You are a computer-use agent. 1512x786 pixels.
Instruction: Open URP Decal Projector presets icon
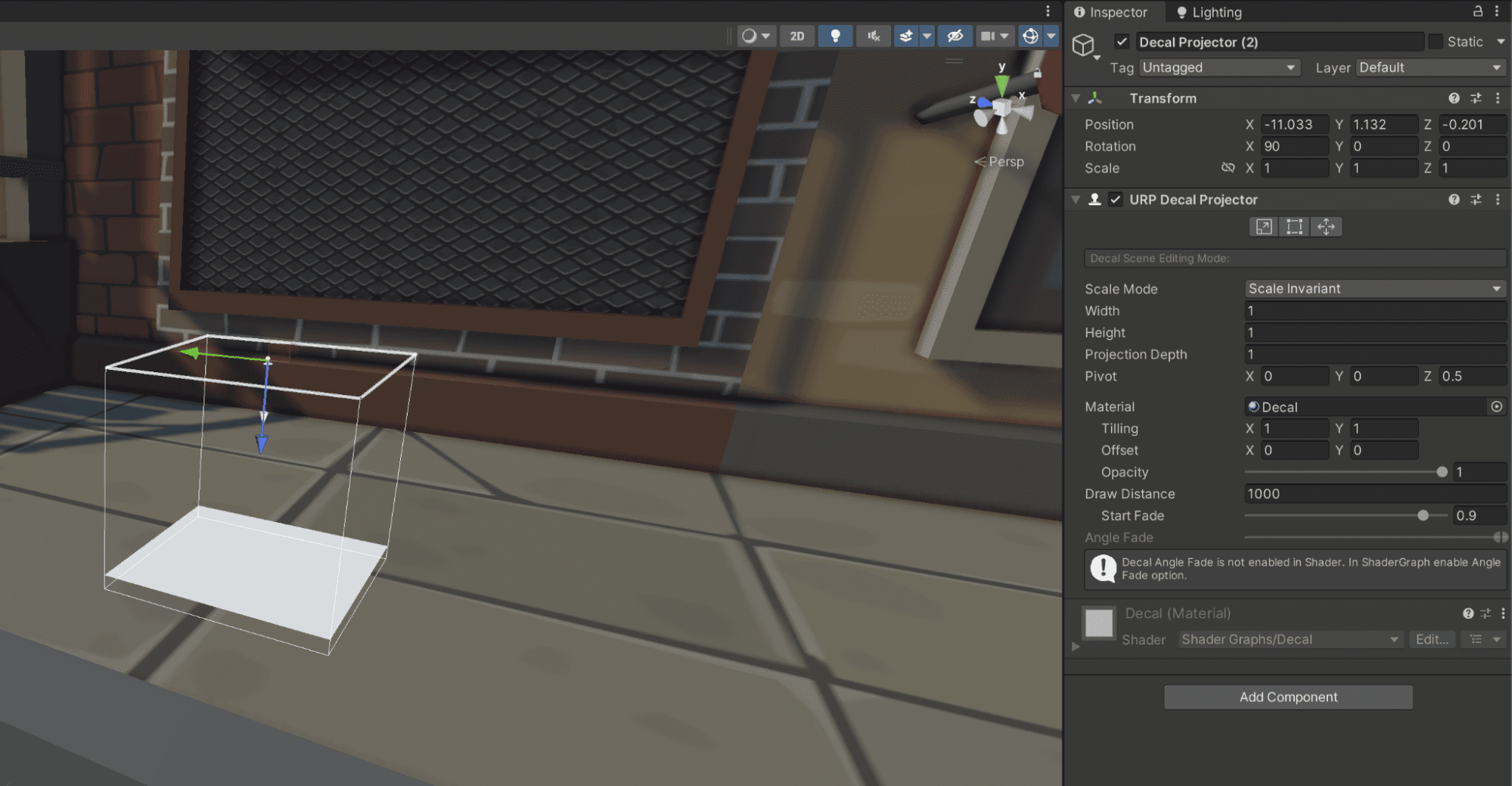[1476, 200]
